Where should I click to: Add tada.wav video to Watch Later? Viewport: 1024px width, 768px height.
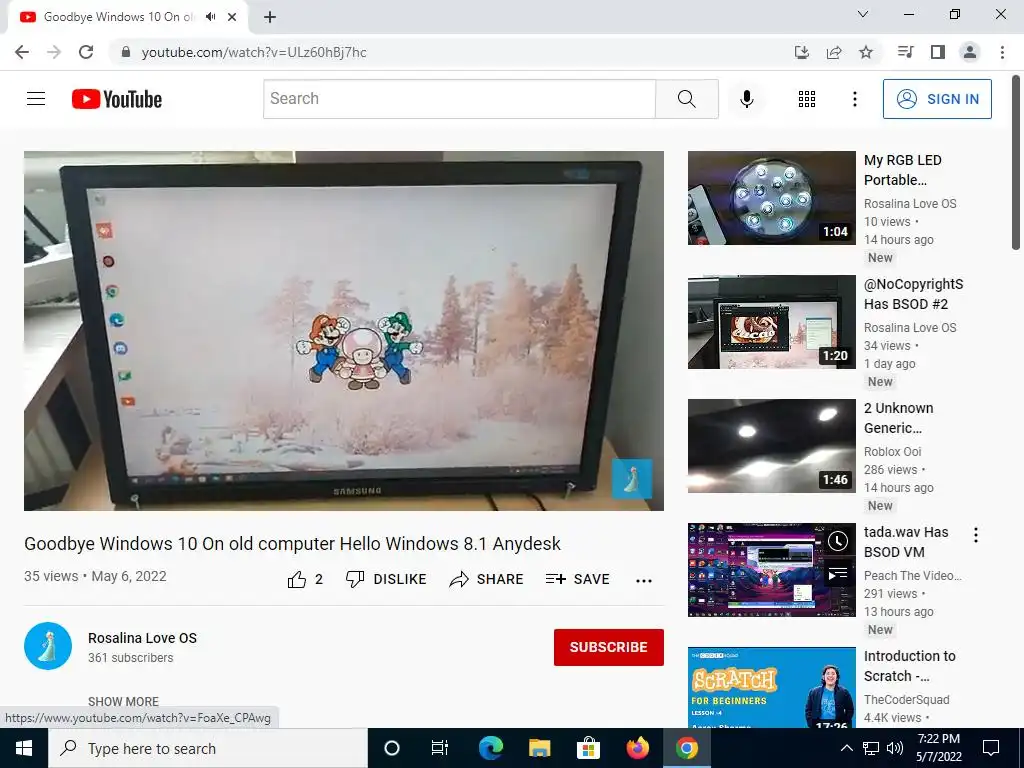pos(837,541)
